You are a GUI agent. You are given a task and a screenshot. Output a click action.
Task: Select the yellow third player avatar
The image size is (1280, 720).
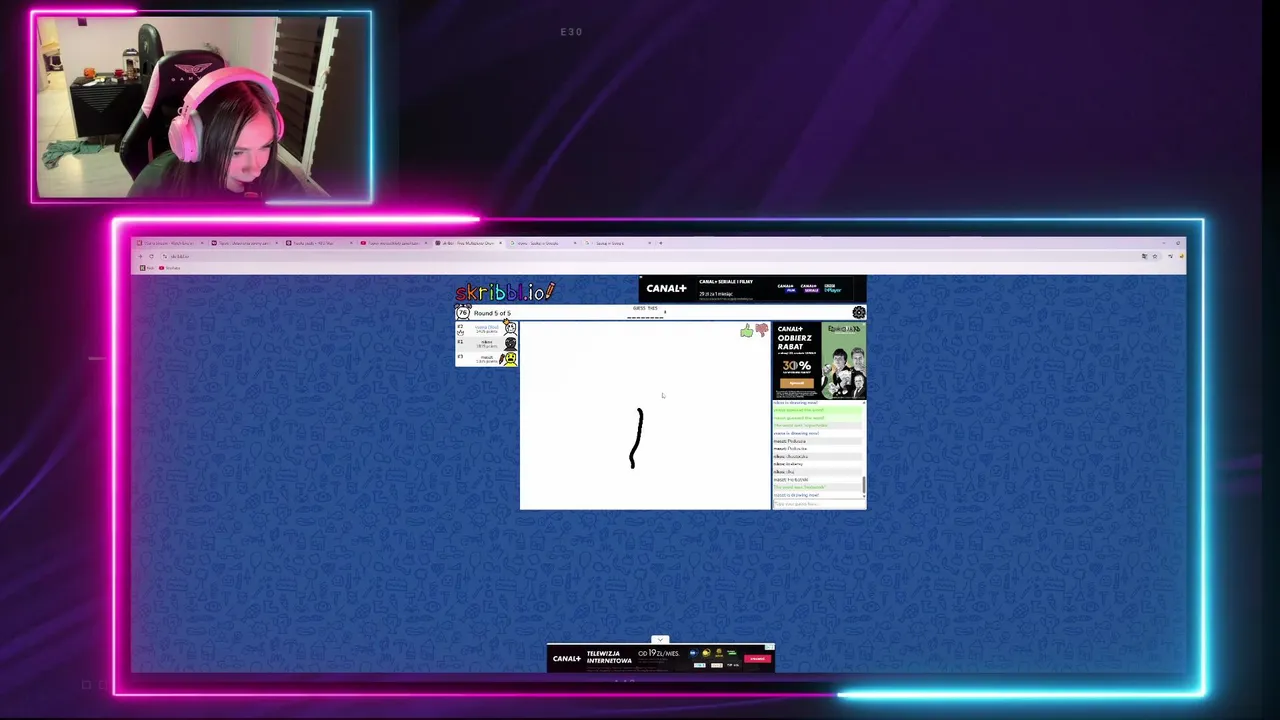(510, 359)
